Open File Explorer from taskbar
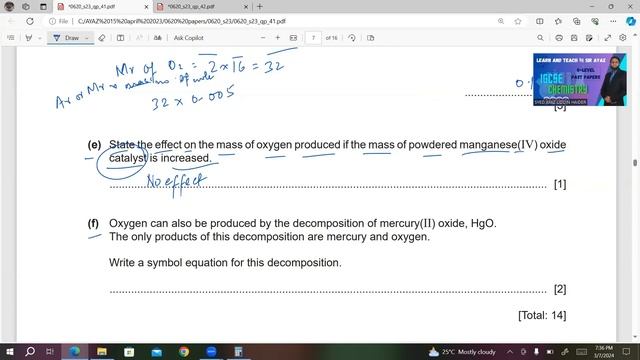The height and width of the screenshot is (360, 640). click(102, 351)
